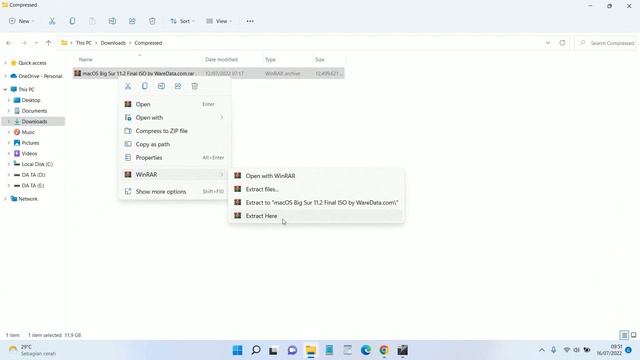Open Pictures in the navigation pane
Viewport: 640px width, 360px height.
tap(30, 143)
